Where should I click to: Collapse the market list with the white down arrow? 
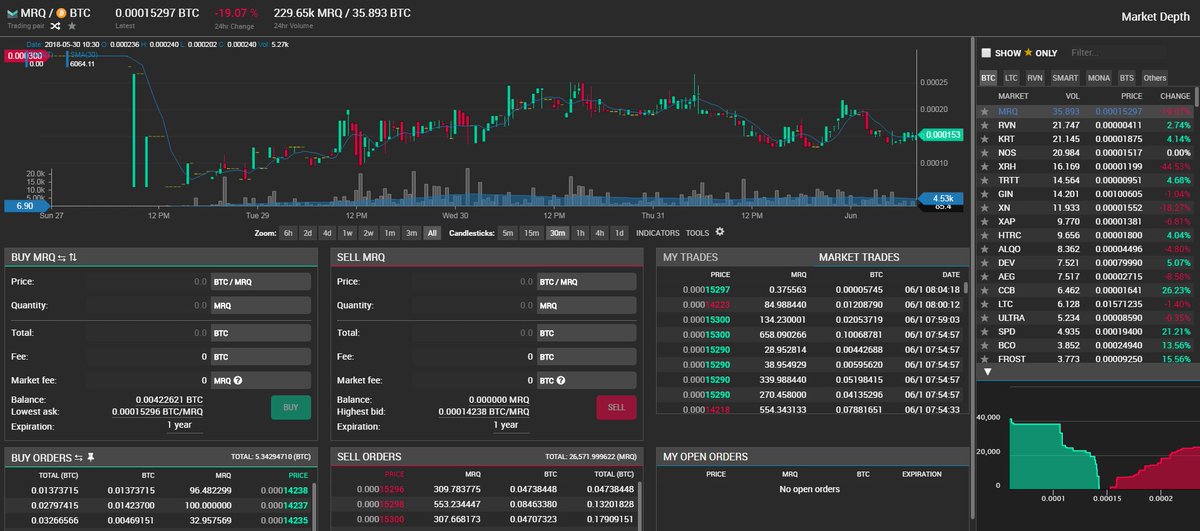click(x=987, y=371)
